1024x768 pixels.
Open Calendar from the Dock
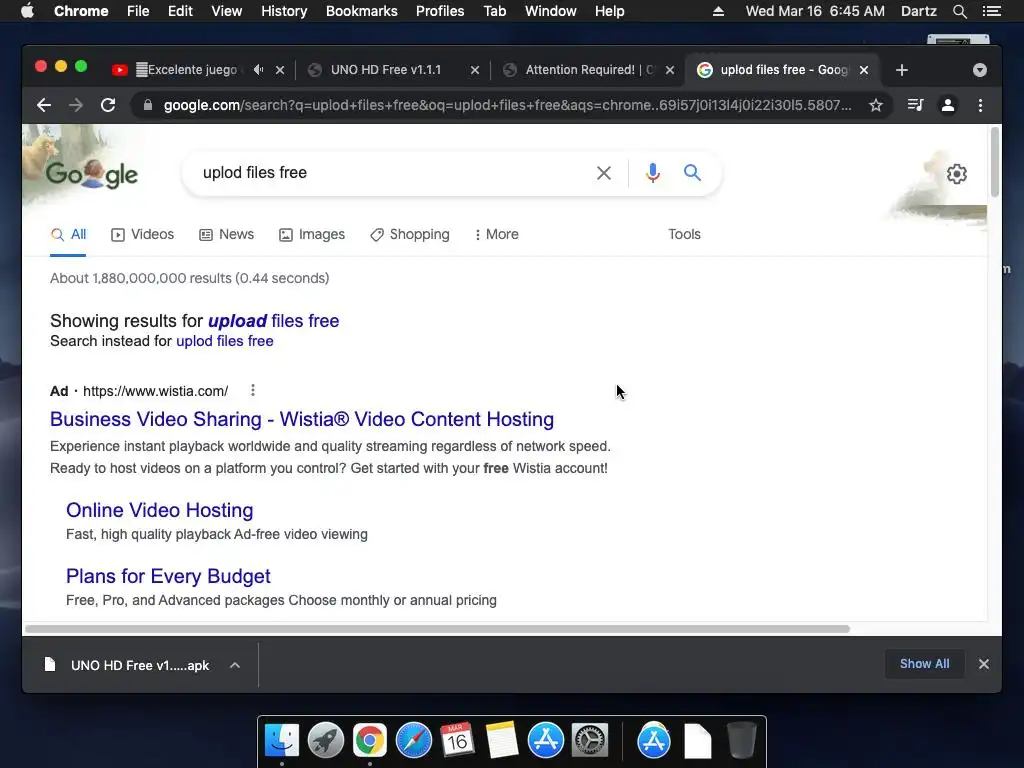click(457, 739)
